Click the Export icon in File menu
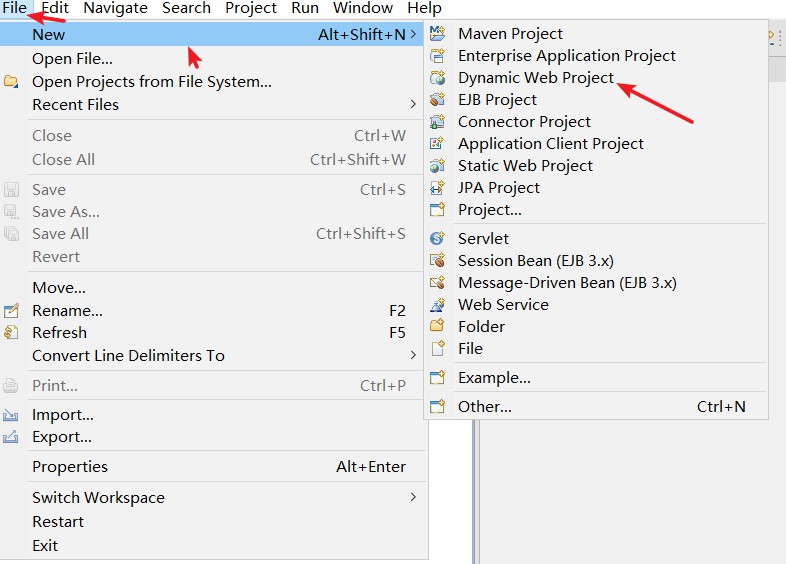The image size is (786, 564). 11,437
